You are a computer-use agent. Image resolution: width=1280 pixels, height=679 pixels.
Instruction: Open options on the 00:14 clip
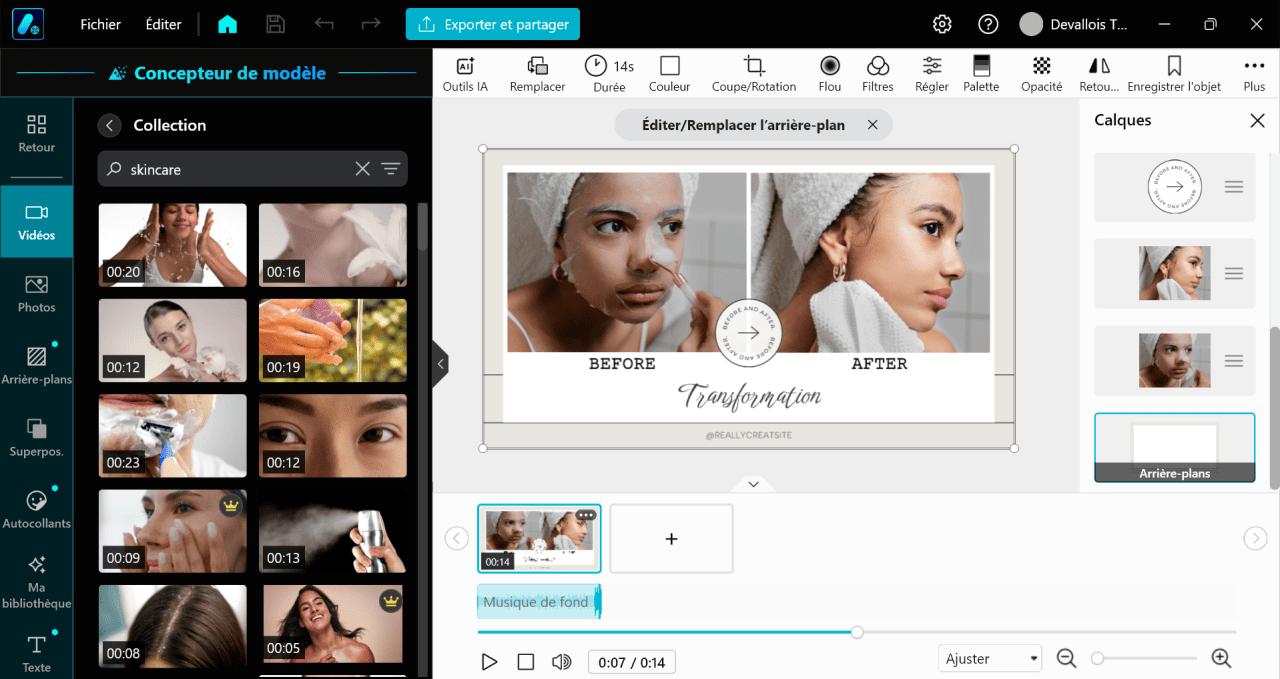(x=586, y=515)
